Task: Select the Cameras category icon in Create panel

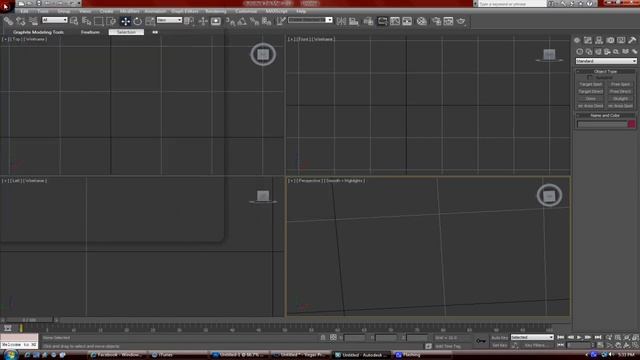Action: click(607, 51)
